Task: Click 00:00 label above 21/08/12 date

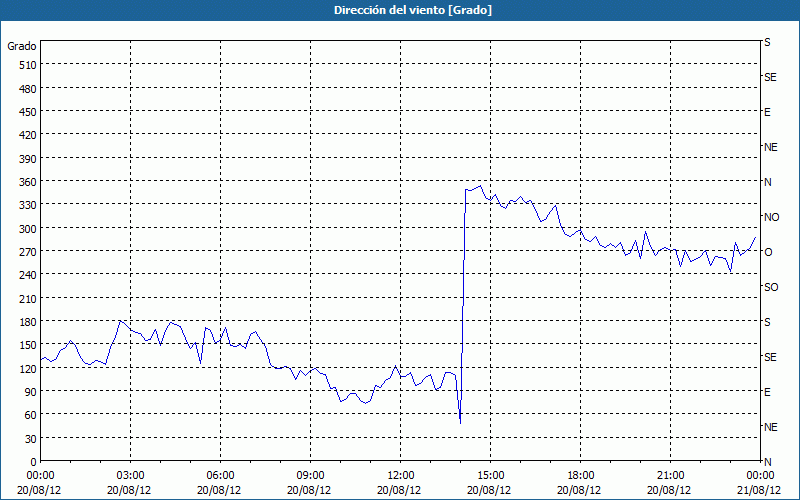Action: pos(760,476)
